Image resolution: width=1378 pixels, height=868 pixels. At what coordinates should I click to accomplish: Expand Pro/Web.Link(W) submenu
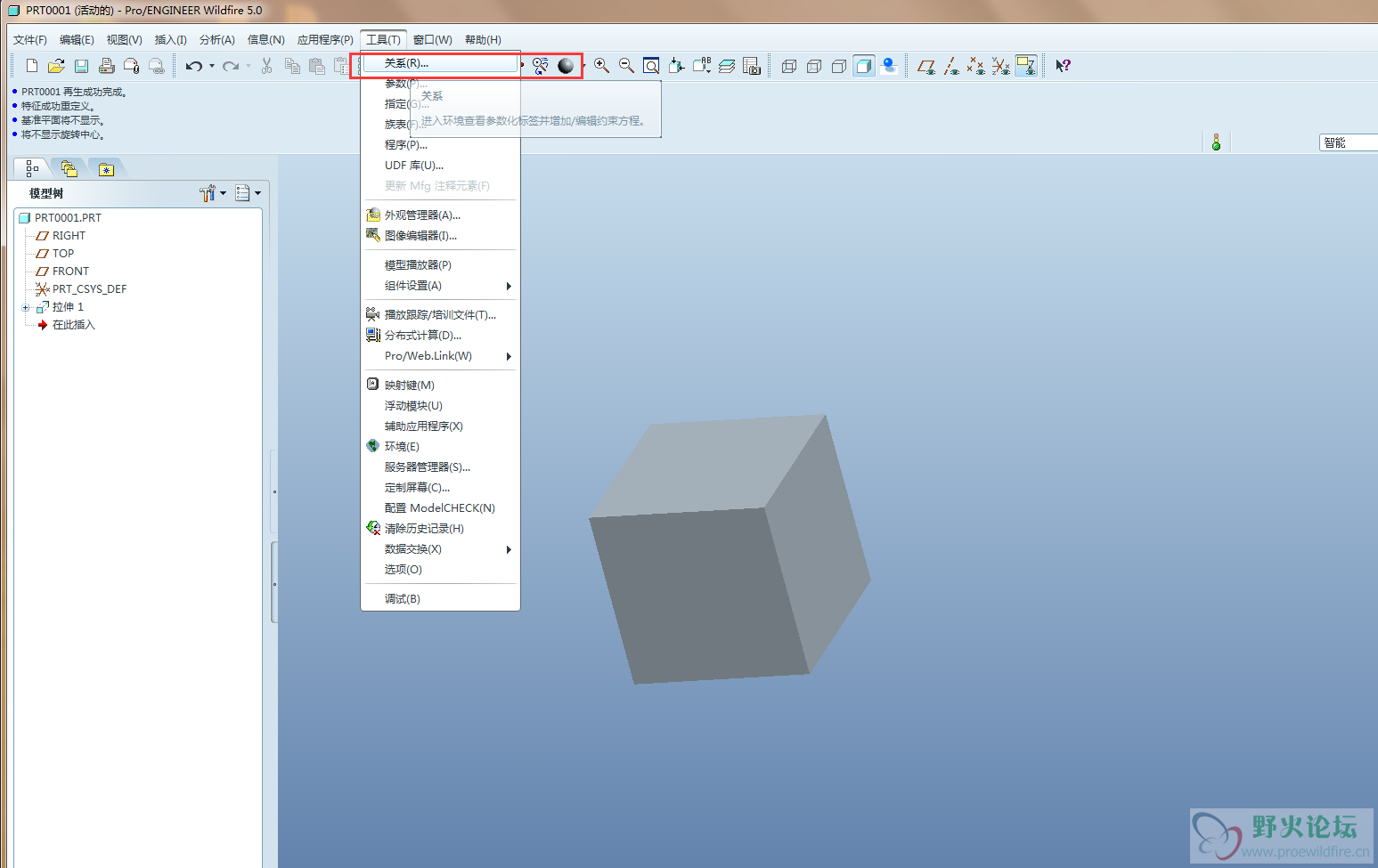coord(440,356)
